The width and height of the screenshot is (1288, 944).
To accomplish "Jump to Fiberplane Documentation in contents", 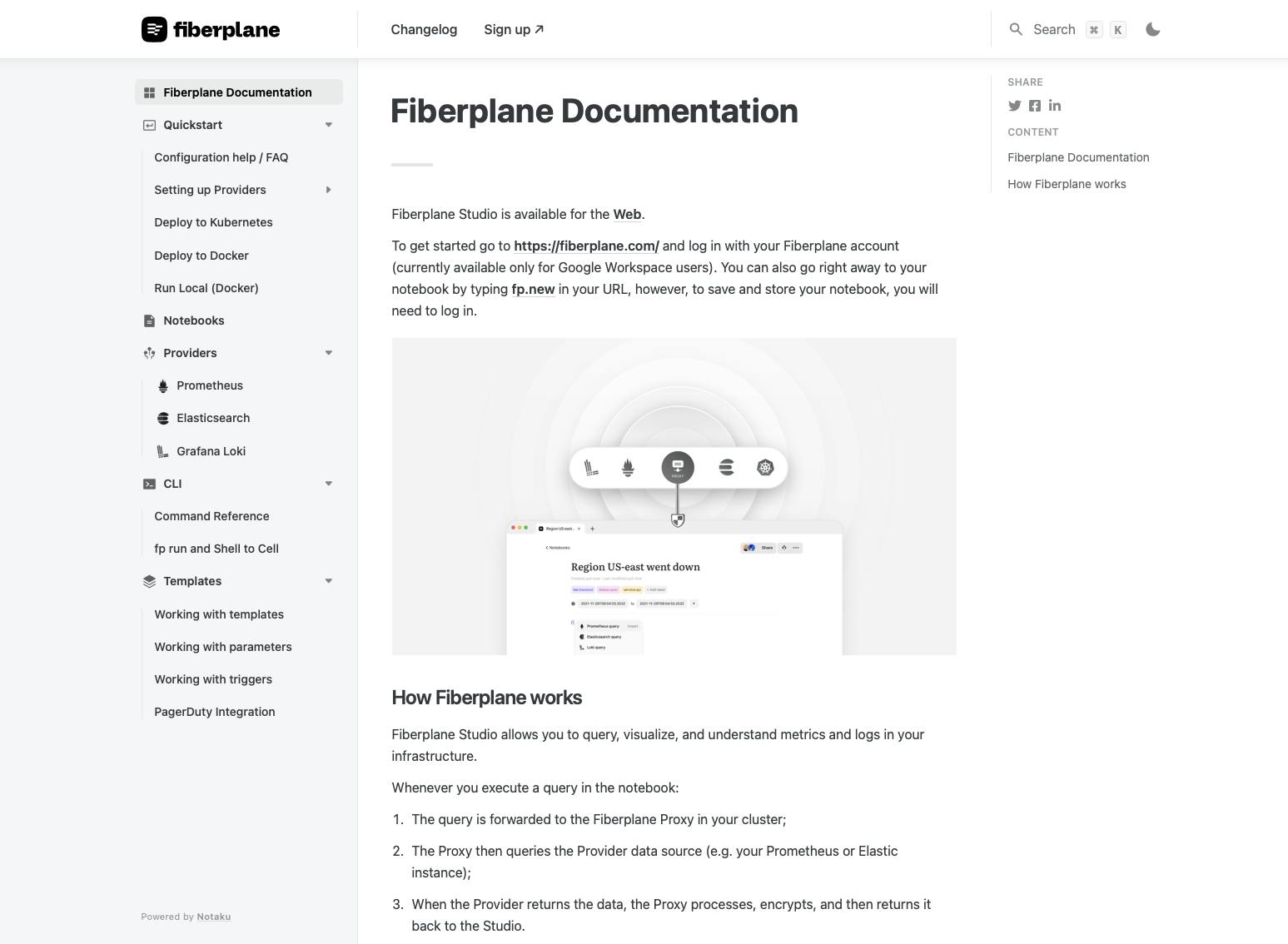I will pyautogui.click(x=1078, y=157).
